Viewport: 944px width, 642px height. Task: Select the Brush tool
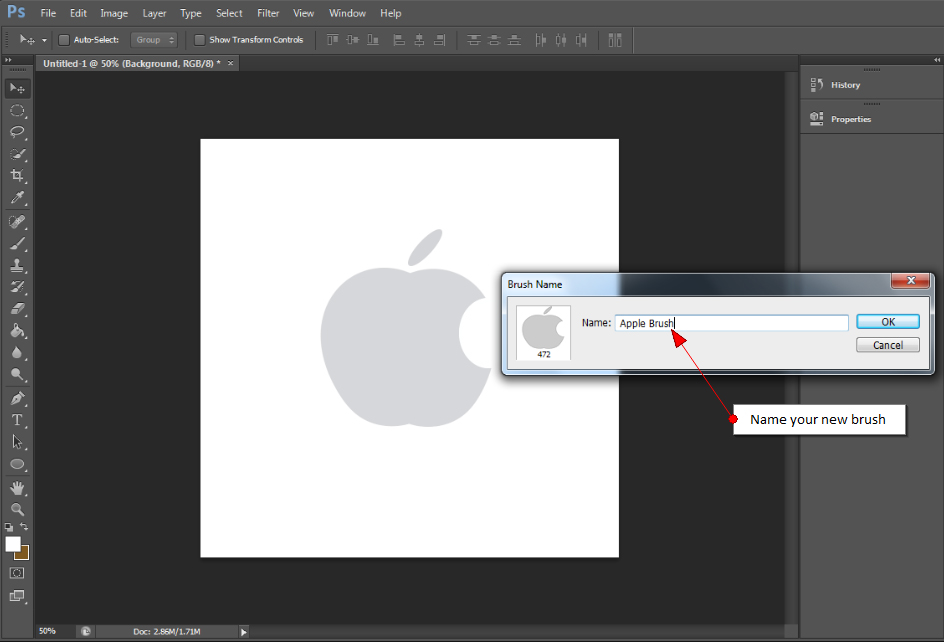click(17, 243)
